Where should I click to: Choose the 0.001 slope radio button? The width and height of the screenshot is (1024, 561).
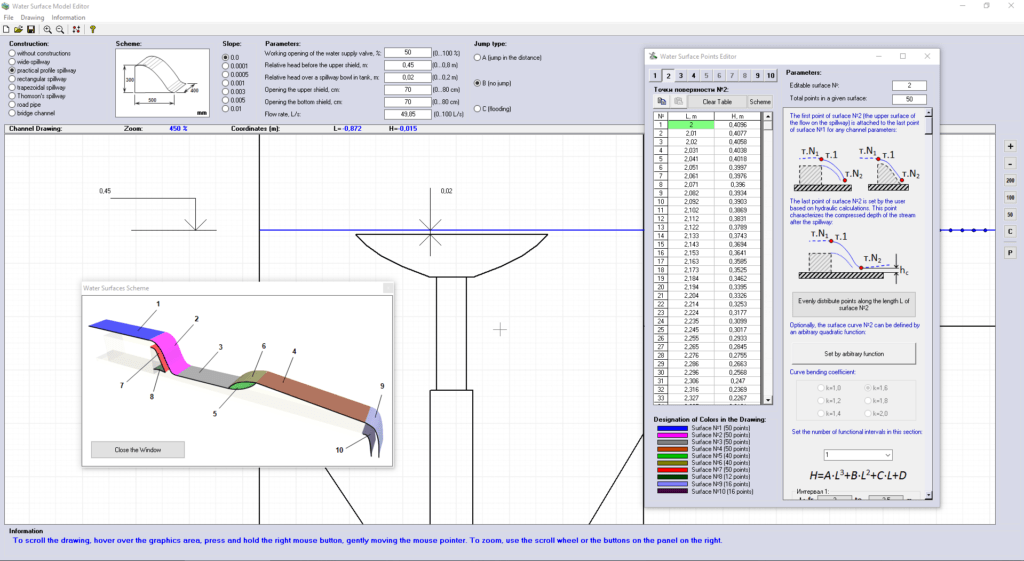point(225,83)
